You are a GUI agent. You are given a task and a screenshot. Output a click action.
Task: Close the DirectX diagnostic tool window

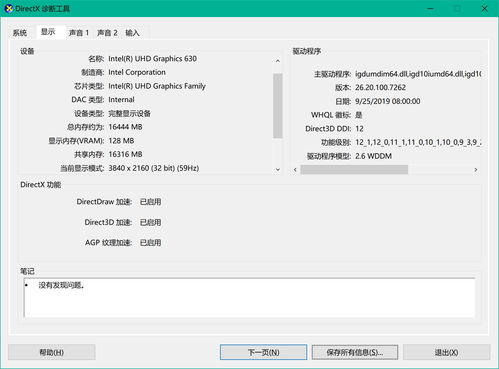pos(484,8)
